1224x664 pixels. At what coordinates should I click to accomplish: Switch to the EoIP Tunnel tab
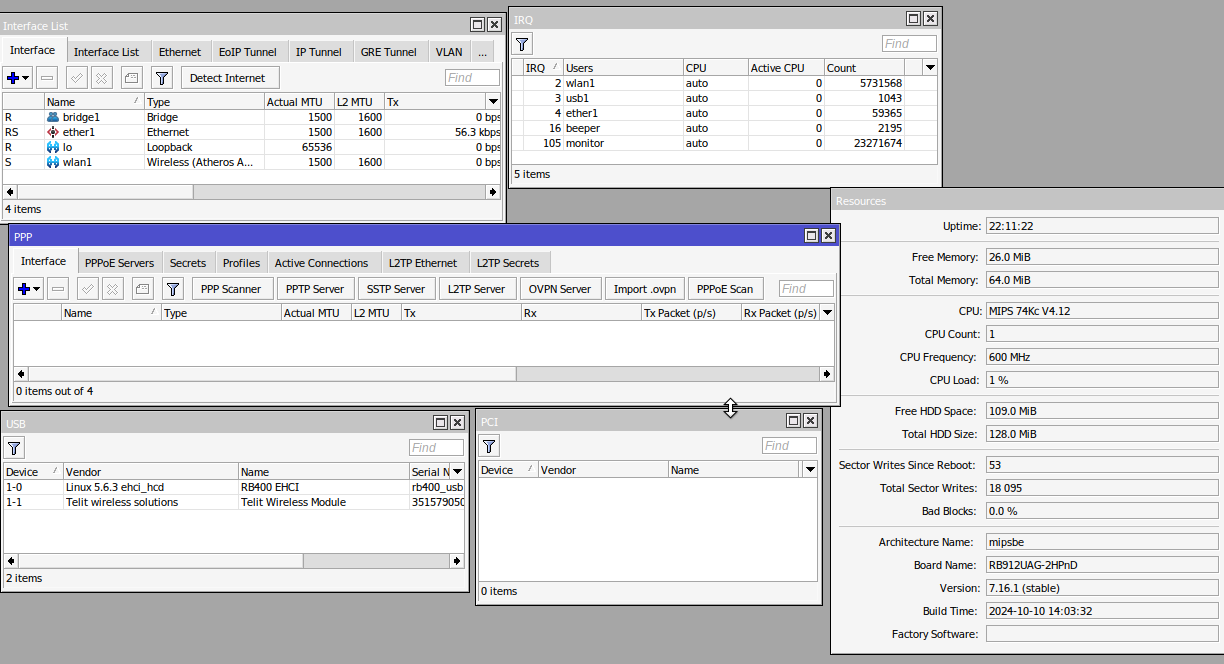coord(247,52)
